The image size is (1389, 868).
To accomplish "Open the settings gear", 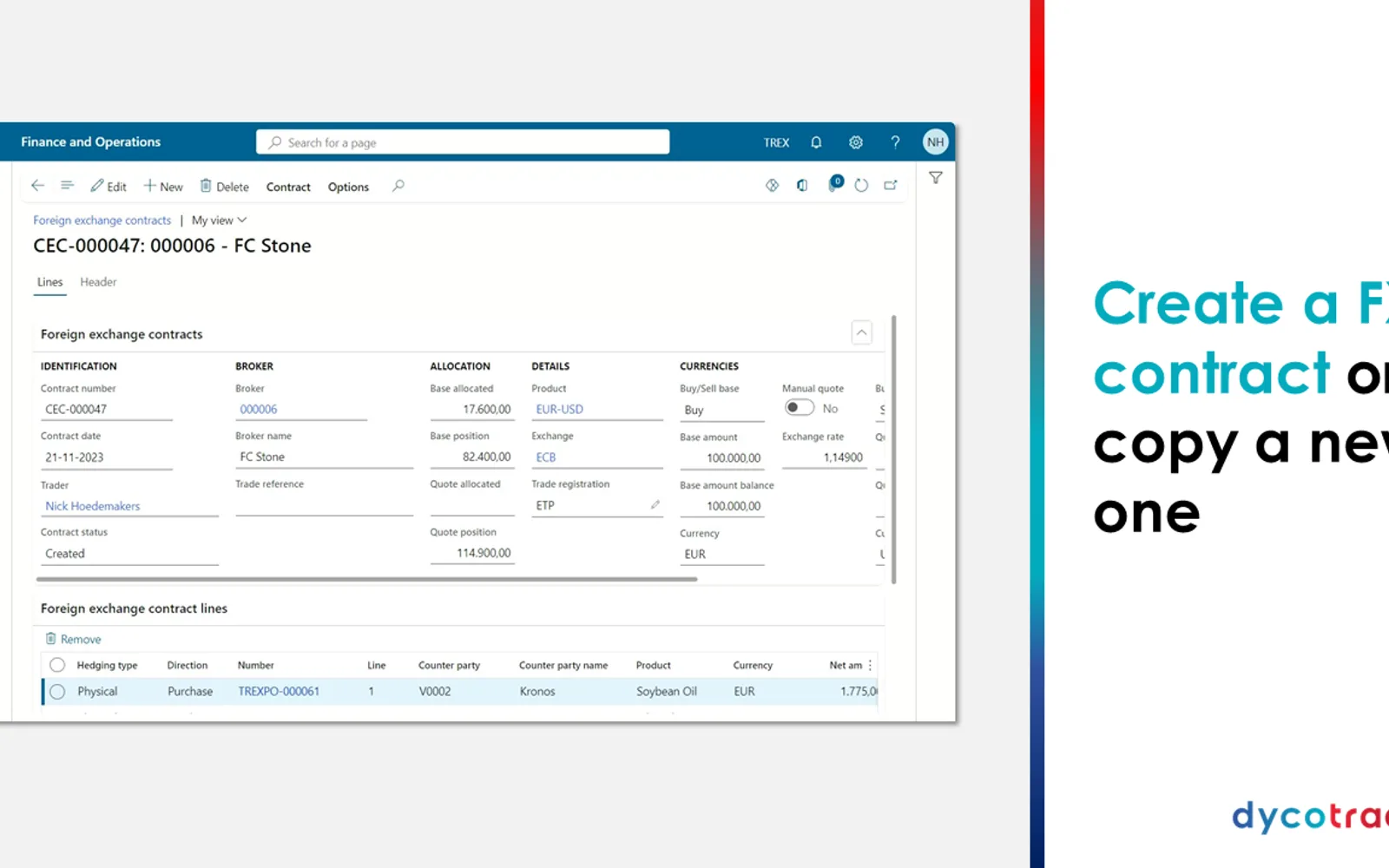I will tap(856, 142).
